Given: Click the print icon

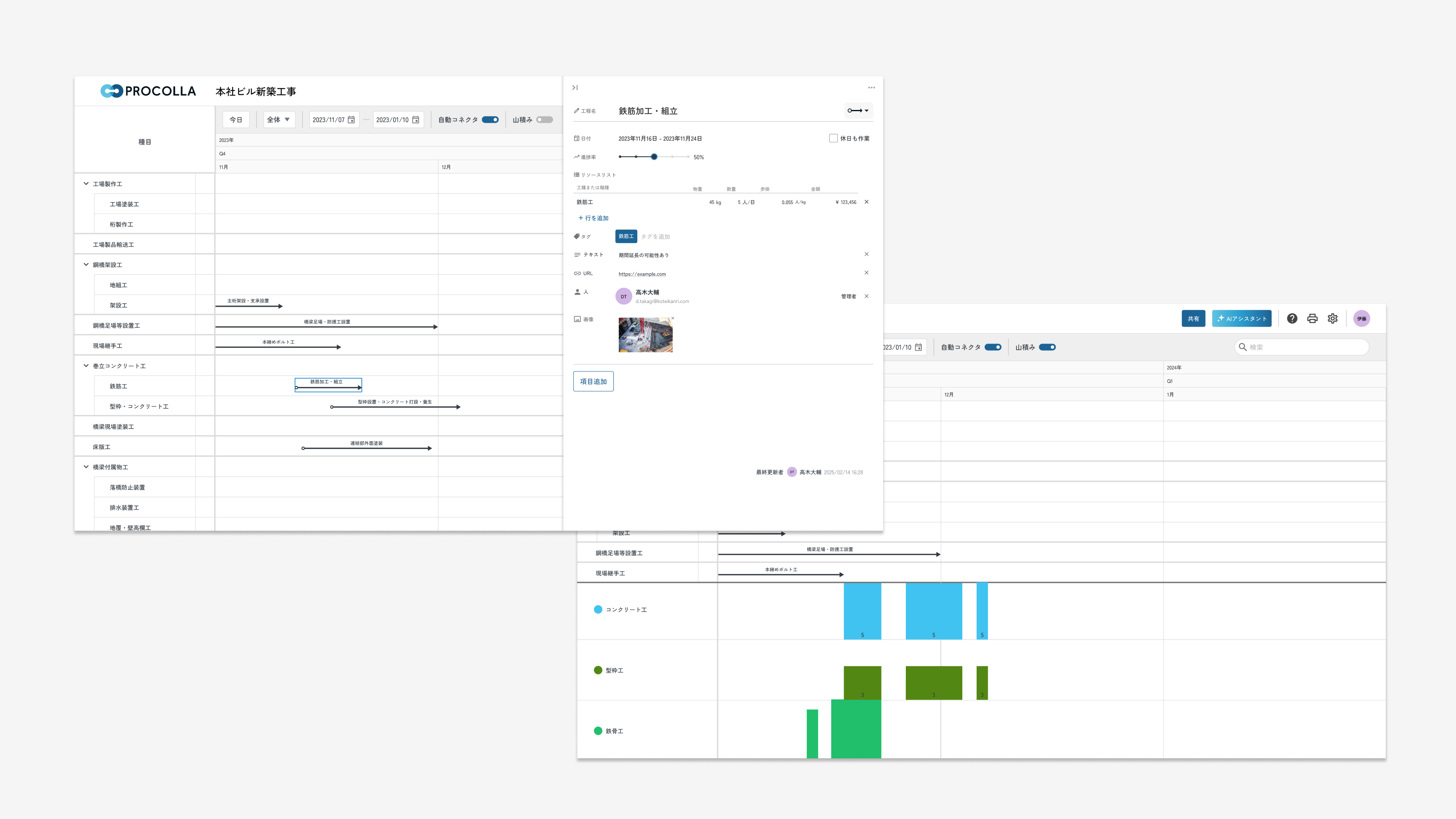Looking at the screenshot, I should click(x=1312, y=319).
